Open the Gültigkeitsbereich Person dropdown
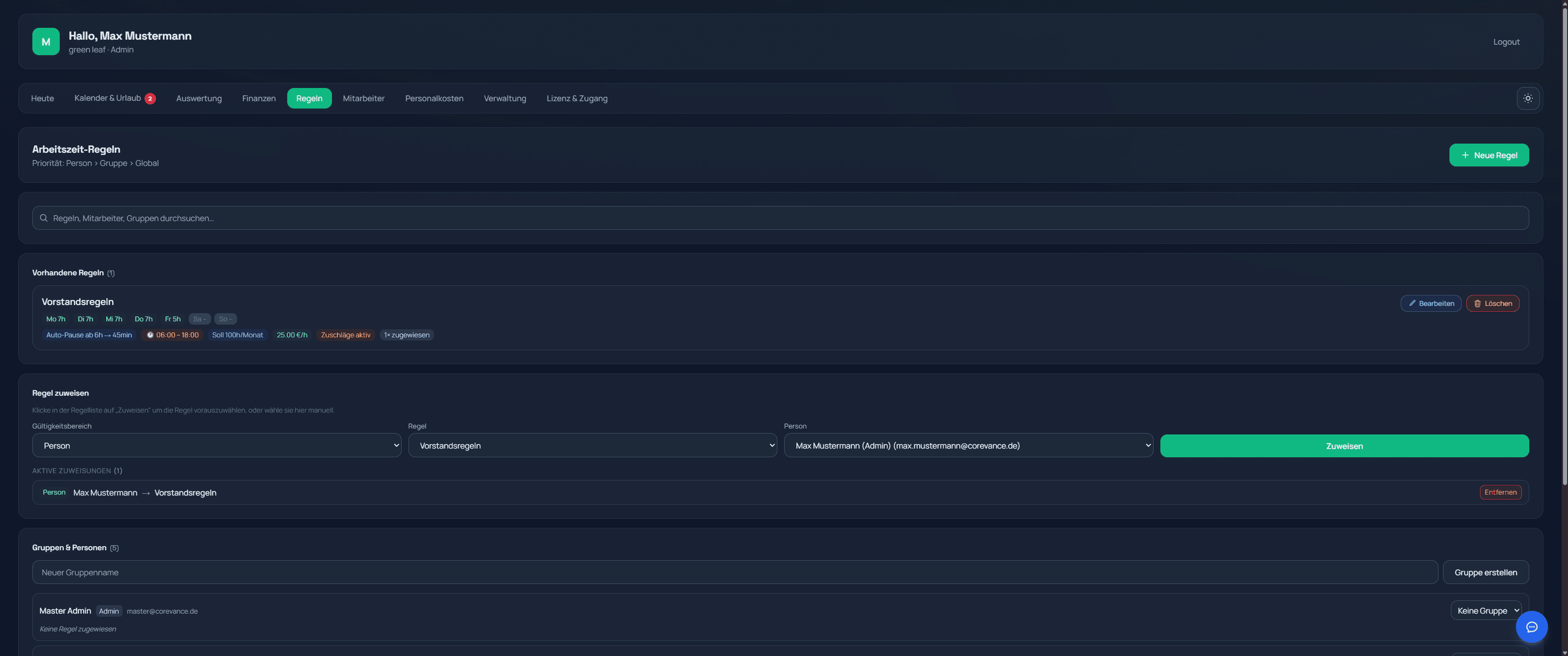The width and height of the screenshot is (1568, 656). coord(216,445)
